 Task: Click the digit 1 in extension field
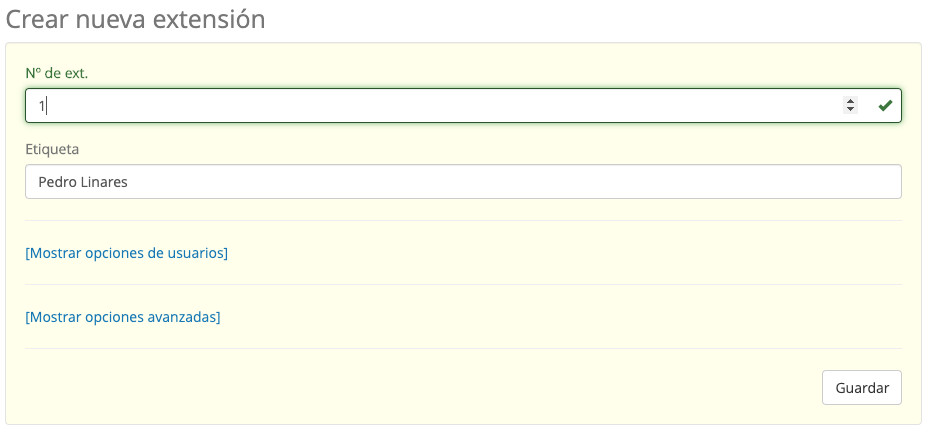(42, 105)
